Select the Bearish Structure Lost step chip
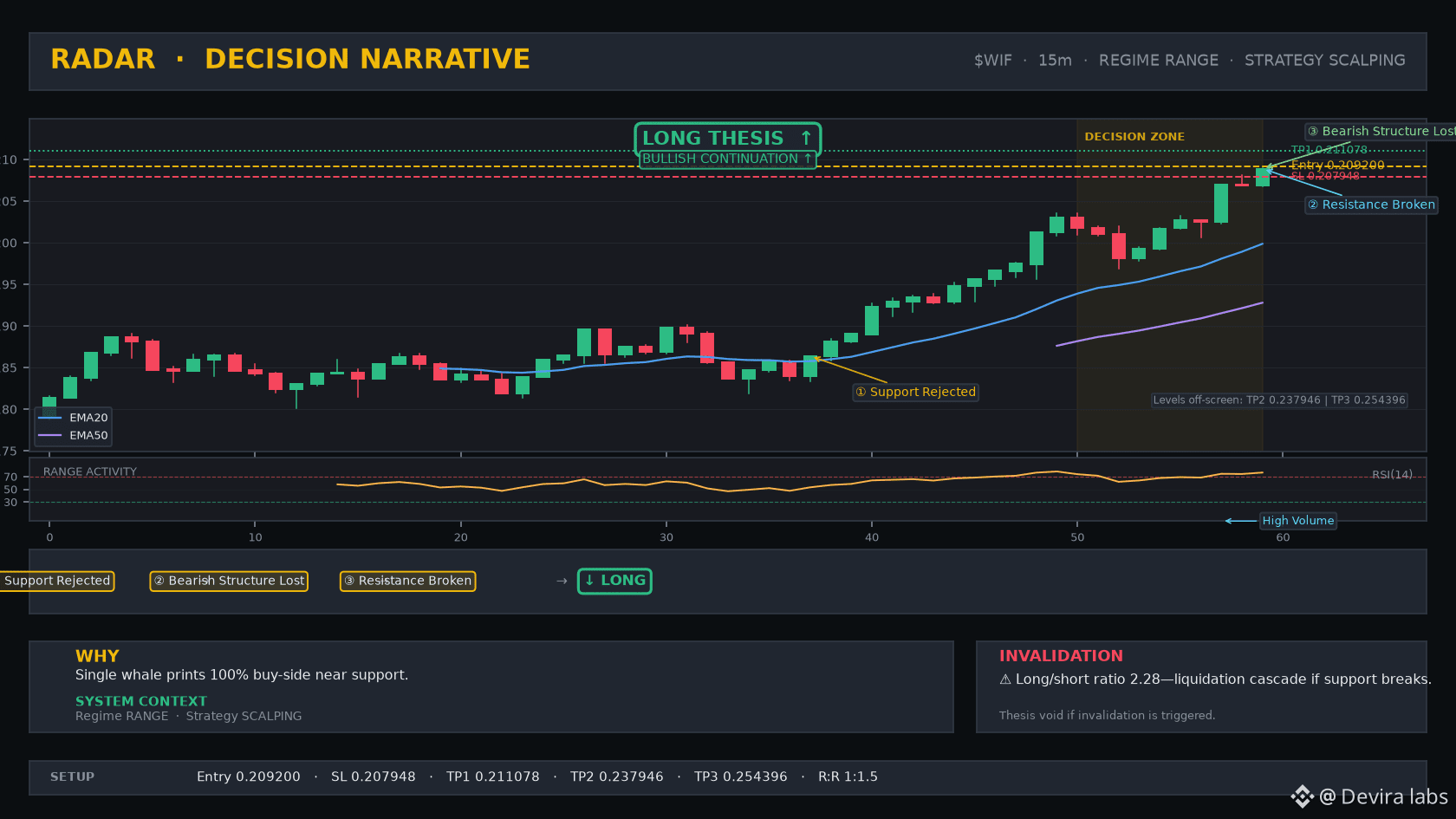Screen dimensions: 1456x819 pos(229,581)
